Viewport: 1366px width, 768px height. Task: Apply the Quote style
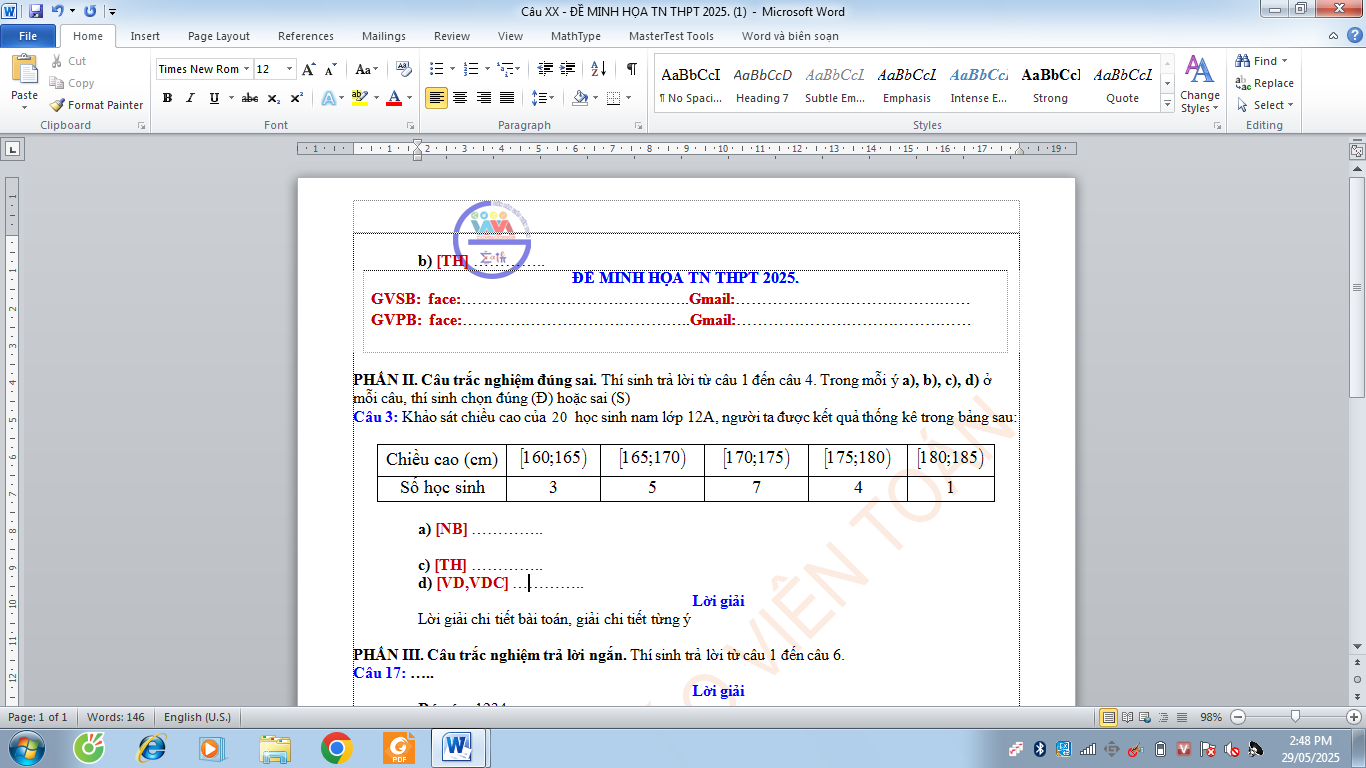tap(1123, 84)
